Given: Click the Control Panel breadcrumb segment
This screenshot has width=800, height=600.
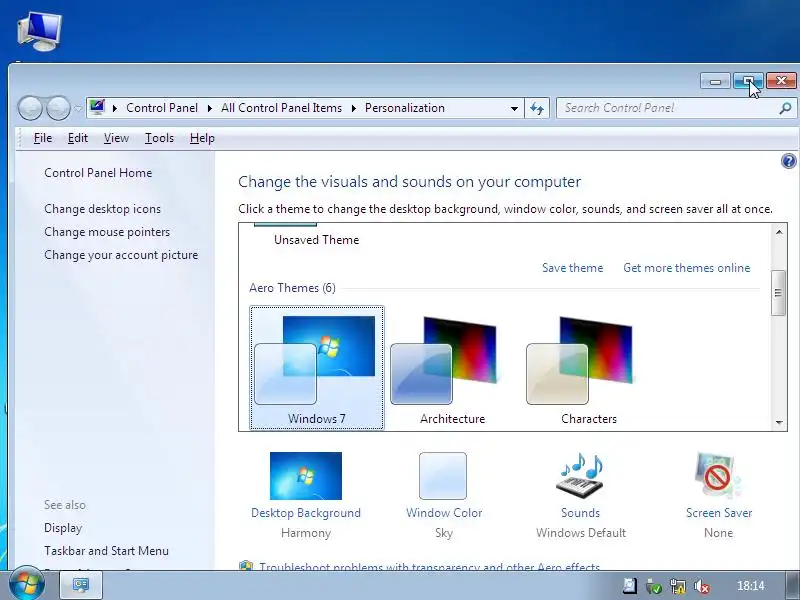Looking at the screenshot, I should coord(162,108).
